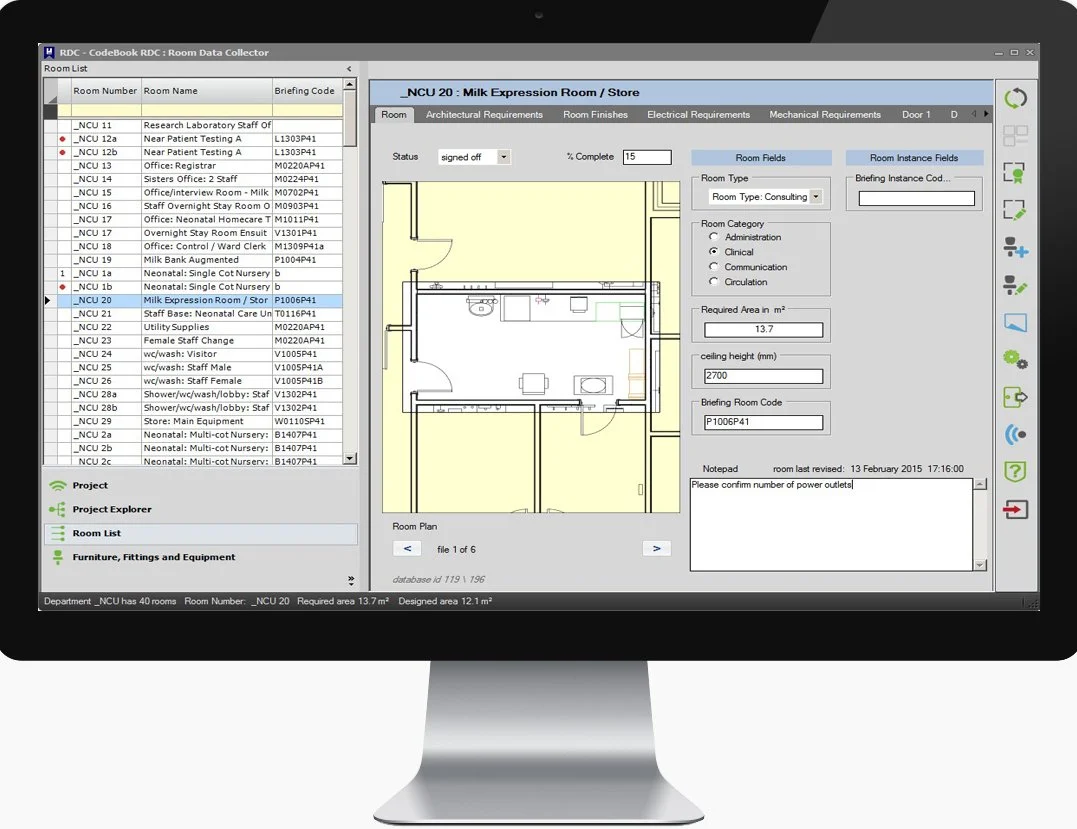Click the red marker beside room _NCU 1b

click(63, 287)
